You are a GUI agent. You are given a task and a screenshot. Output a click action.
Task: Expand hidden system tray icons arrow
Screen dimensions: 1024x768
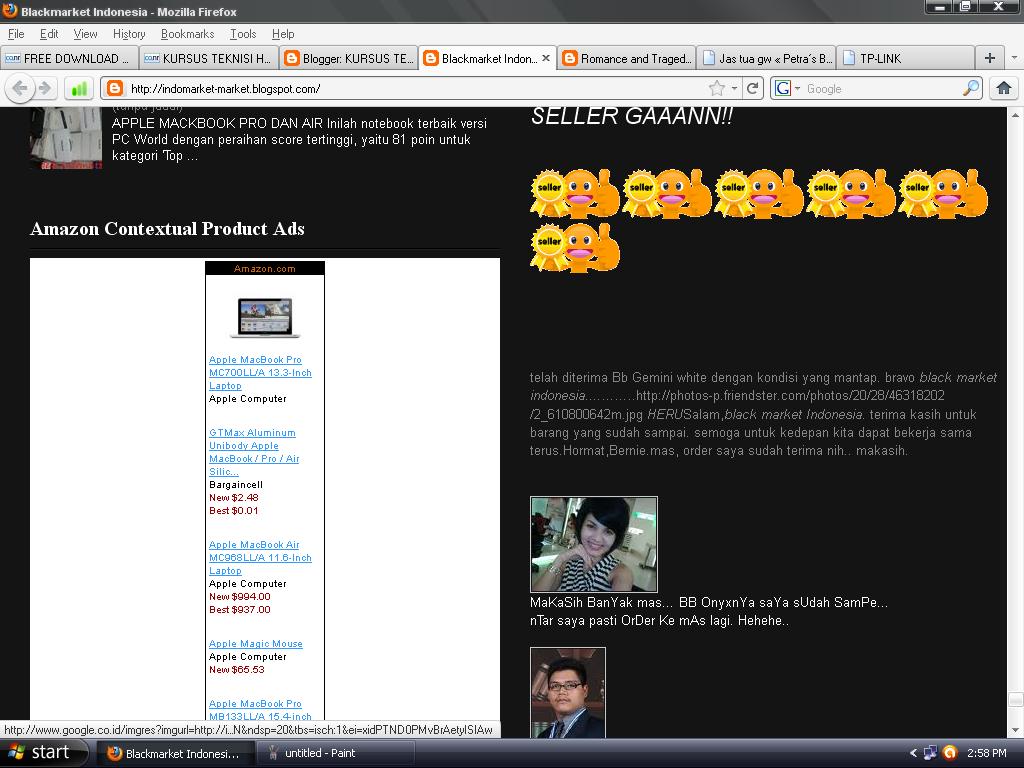(x=913, y=753)
